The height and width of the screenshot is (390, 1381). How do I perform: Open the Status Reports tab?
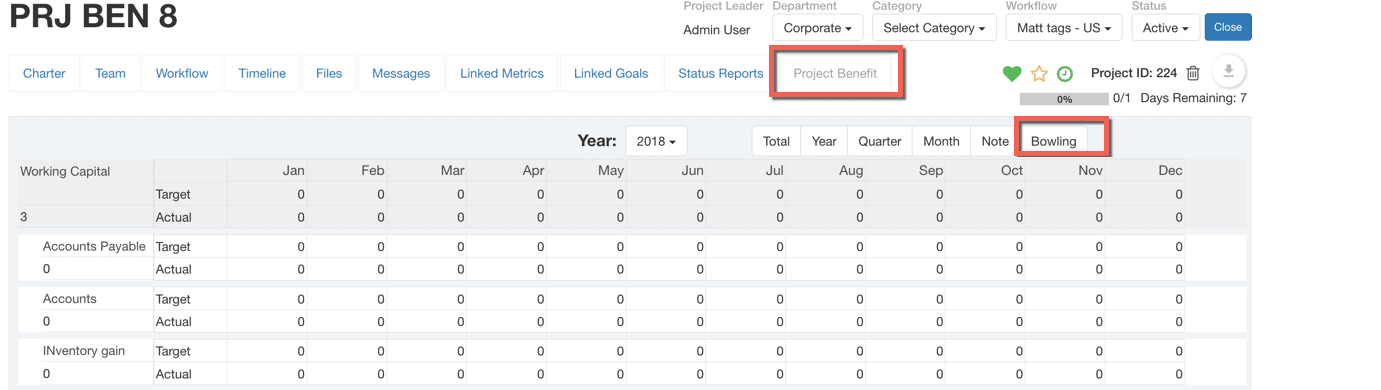[720, 73]
